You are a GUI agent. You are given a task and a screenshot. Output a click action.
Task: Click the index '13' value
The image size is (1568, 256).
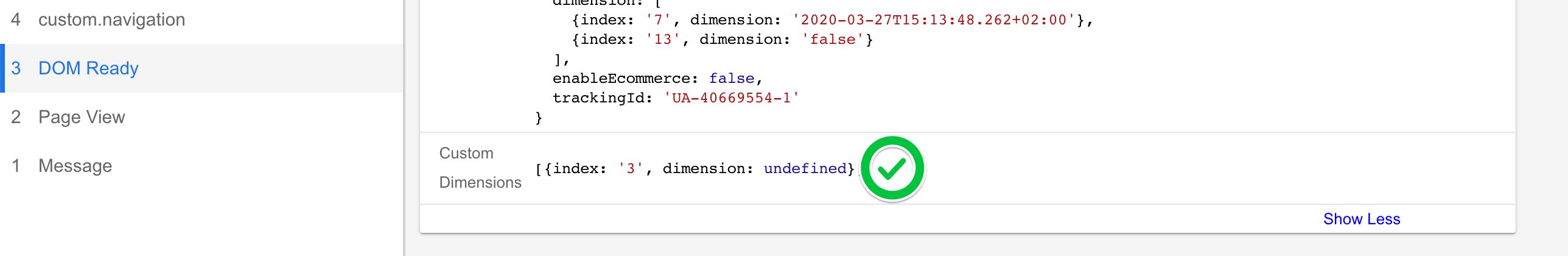662,39
